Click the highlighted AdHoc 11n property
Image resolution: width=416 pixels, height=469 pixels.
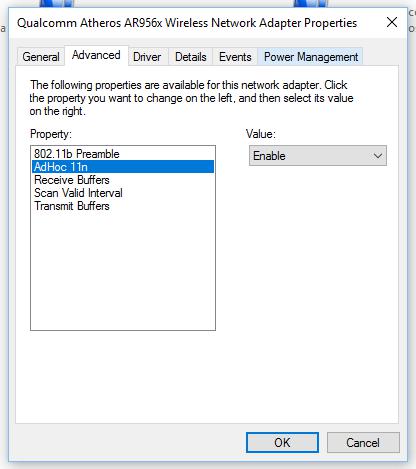click(x=123, y=167)
